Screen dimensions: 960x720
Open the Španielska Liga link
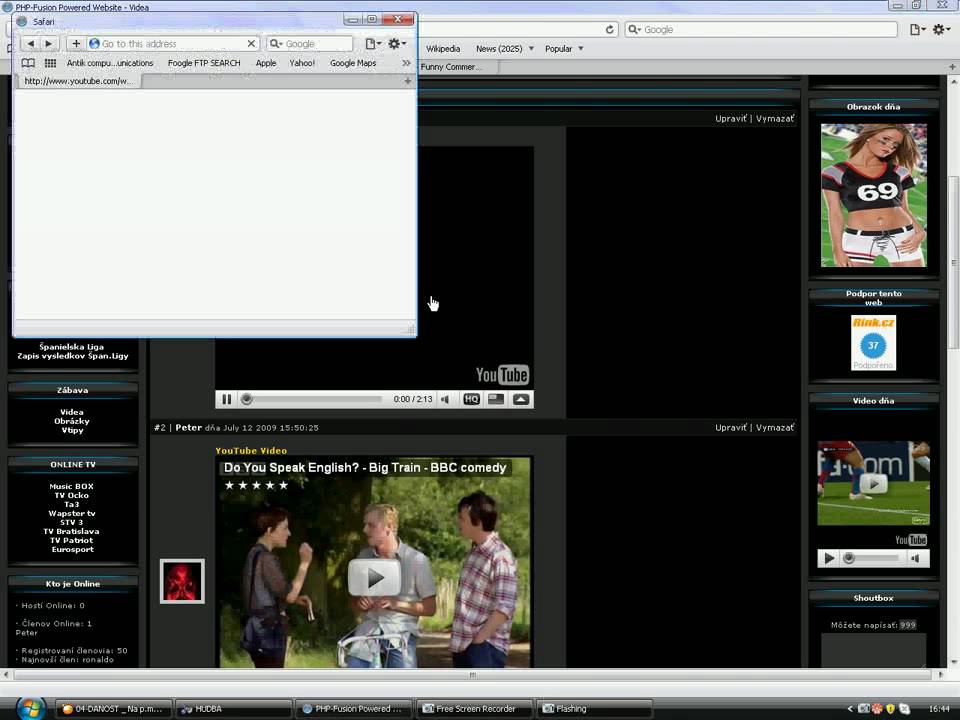point(72,347)
